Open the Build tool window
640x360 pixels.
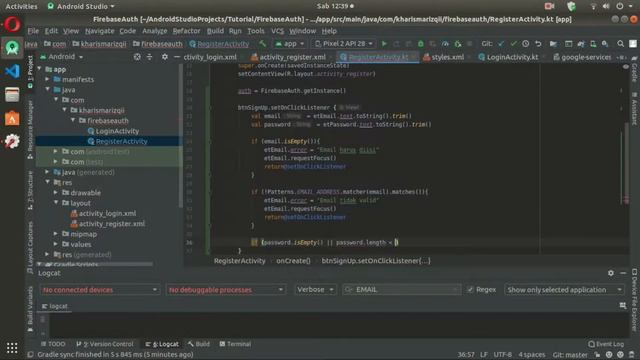click(199, 344)
